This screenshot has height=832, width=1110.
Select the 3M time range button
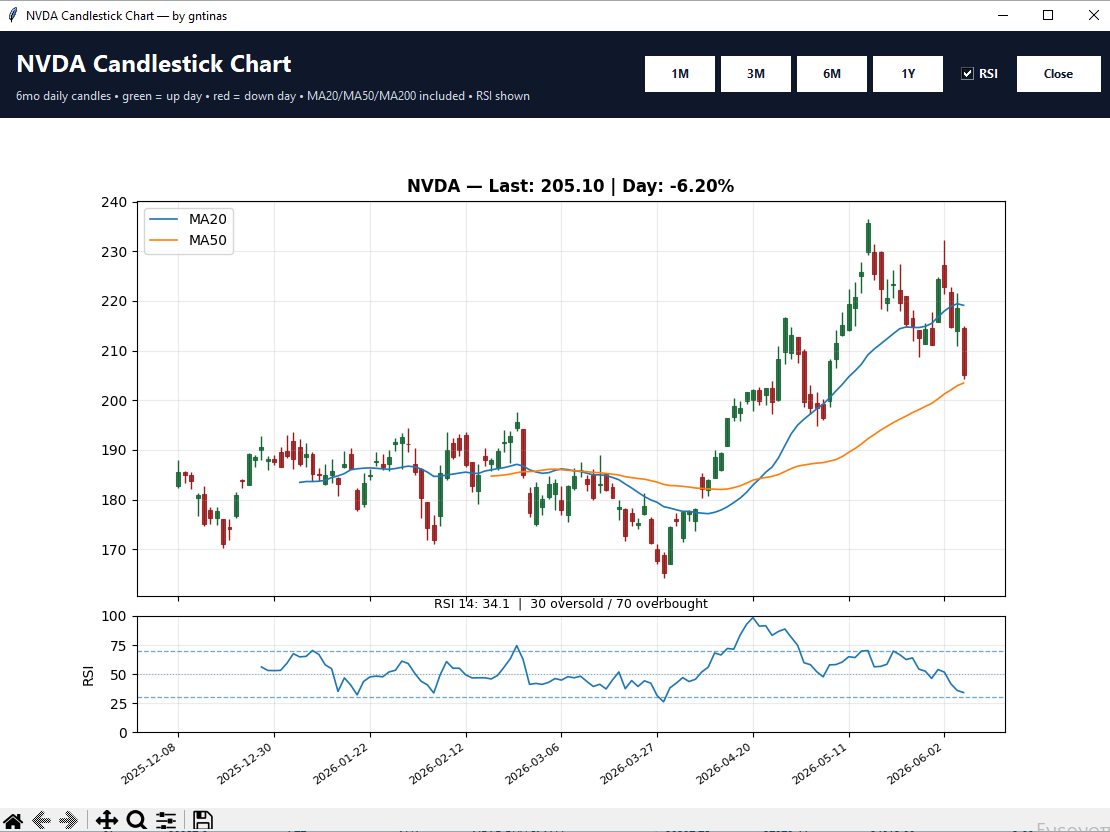click(x=755, y=74)
